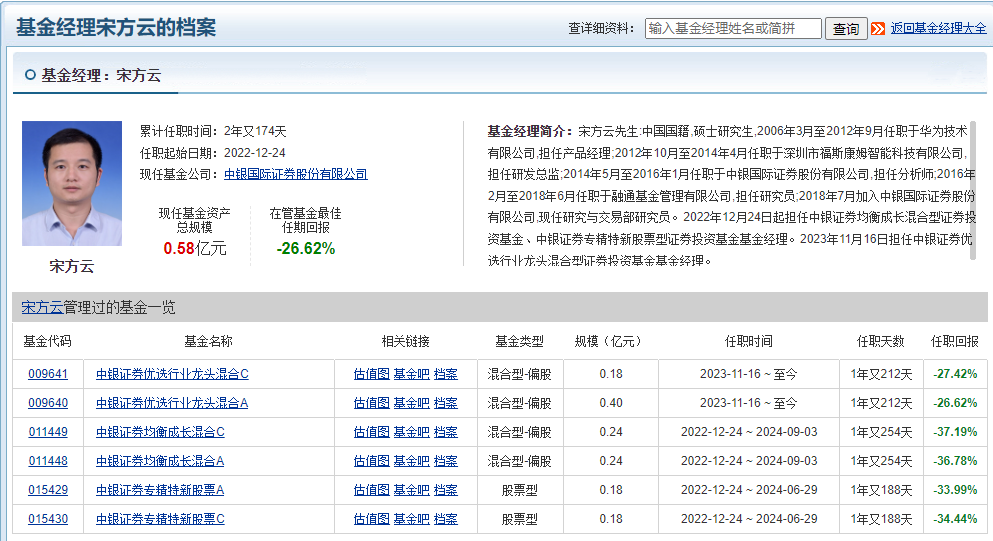Click the -27.42% return value
The height and width of the screenshot is (541, 993).
[955, 374]
